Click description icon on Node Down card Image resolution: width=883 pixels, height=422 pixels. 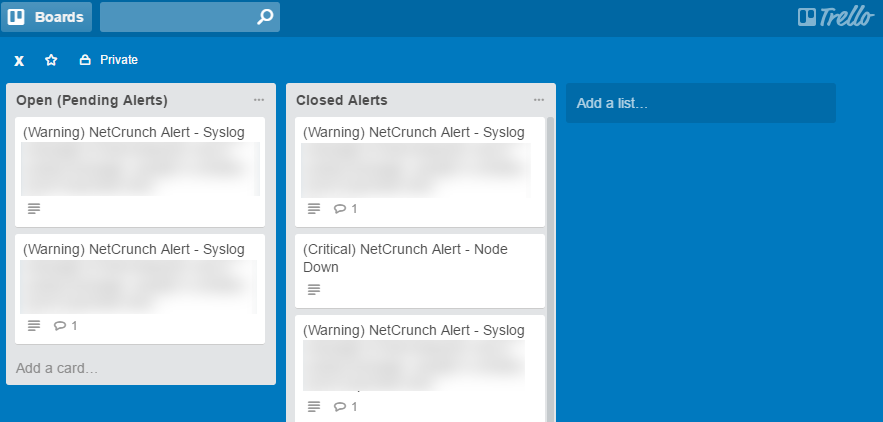(314, 290)
